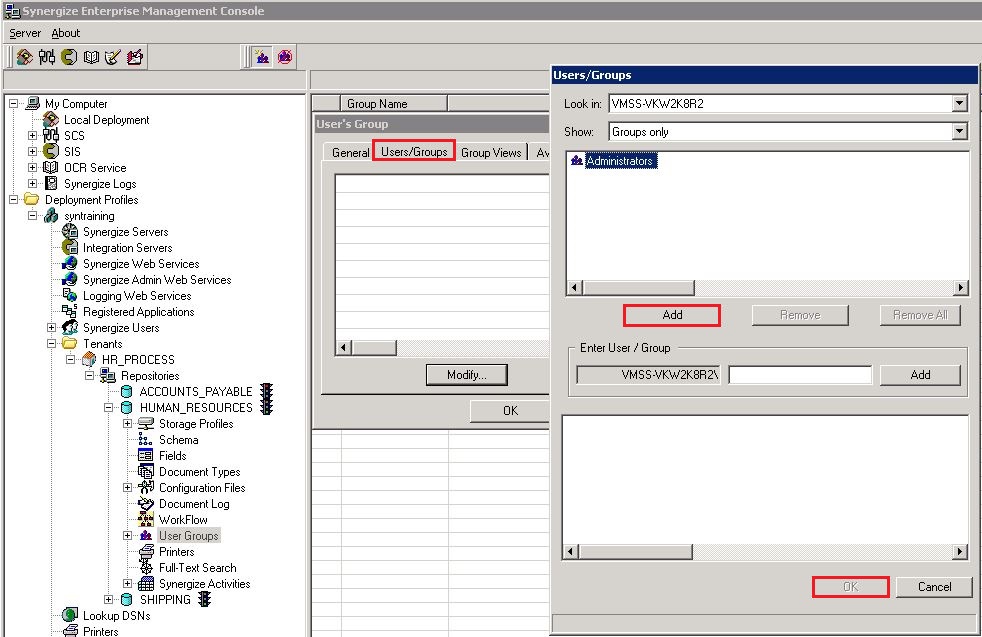This screenshot has height=637, width=982.
Task: Click the Group Name column header
Action: click(x=393, y=103)
